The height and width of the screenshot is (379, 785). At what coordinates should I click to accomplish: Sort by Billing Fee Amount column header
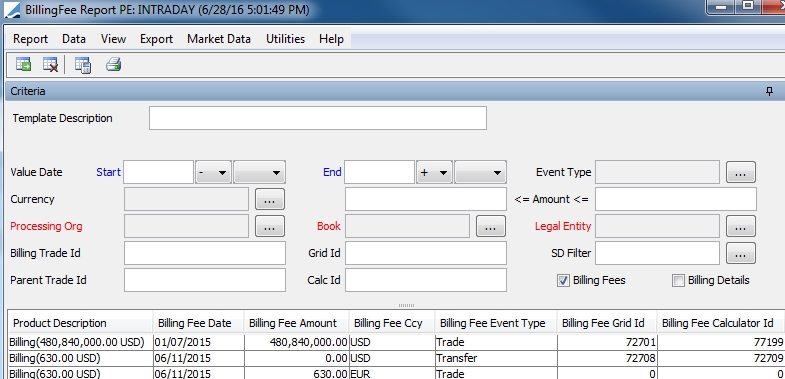coord(296,323)
